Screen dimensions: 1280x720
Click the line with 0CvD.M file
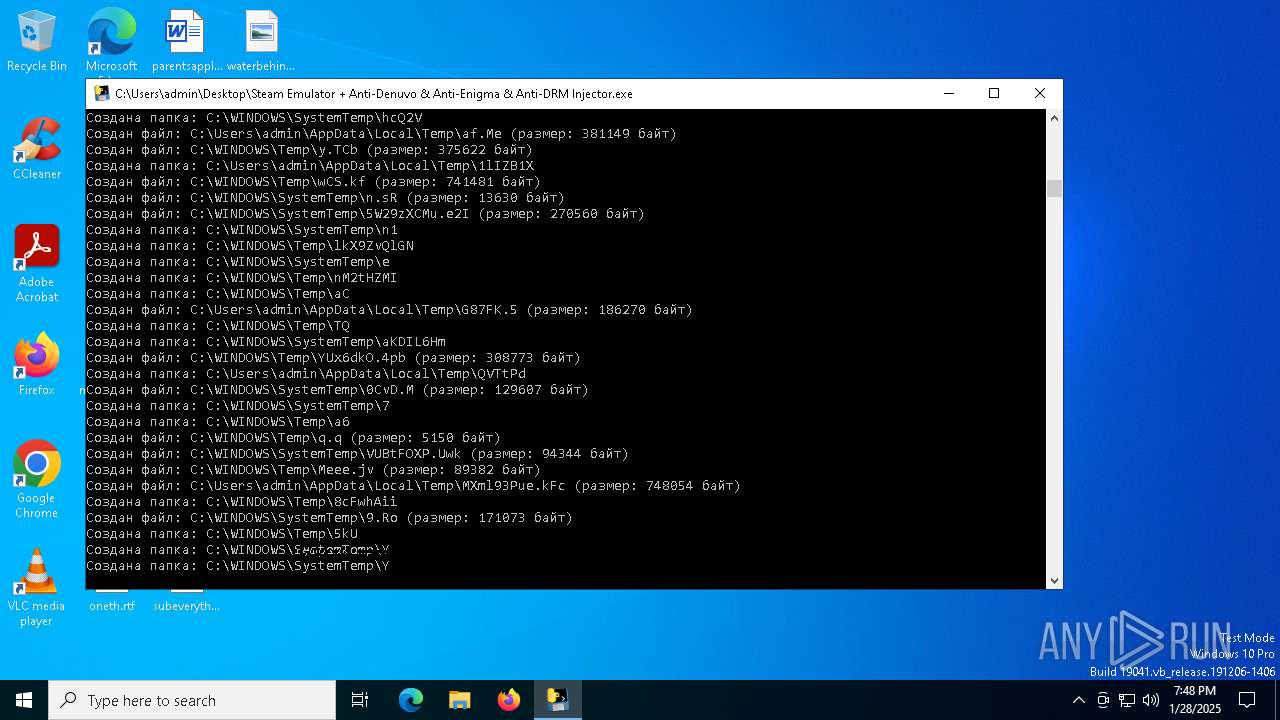[337, 390]
